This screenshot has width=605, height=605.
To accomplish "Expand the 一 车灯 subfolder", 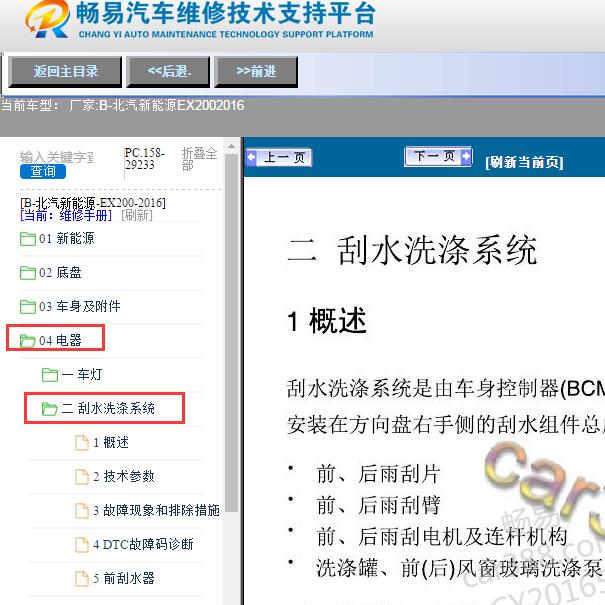I will (82, 374).
